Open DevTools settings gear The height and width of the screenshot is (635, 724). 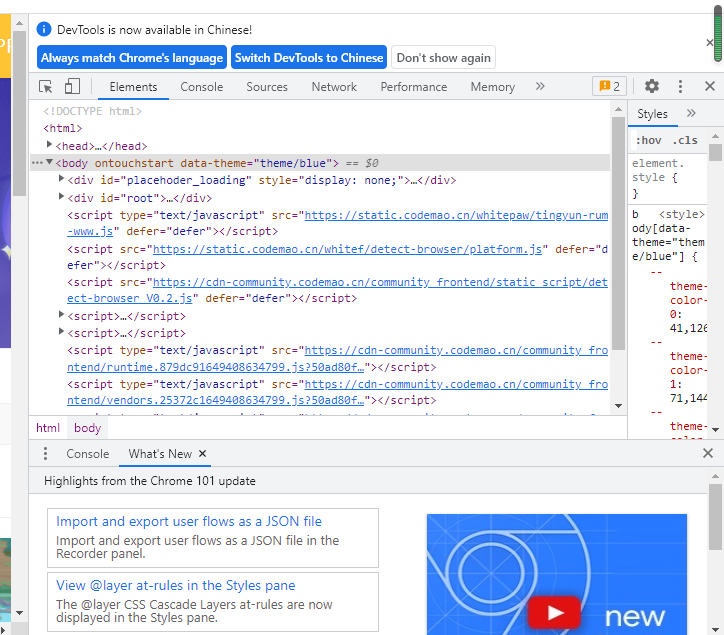(652, 86)
